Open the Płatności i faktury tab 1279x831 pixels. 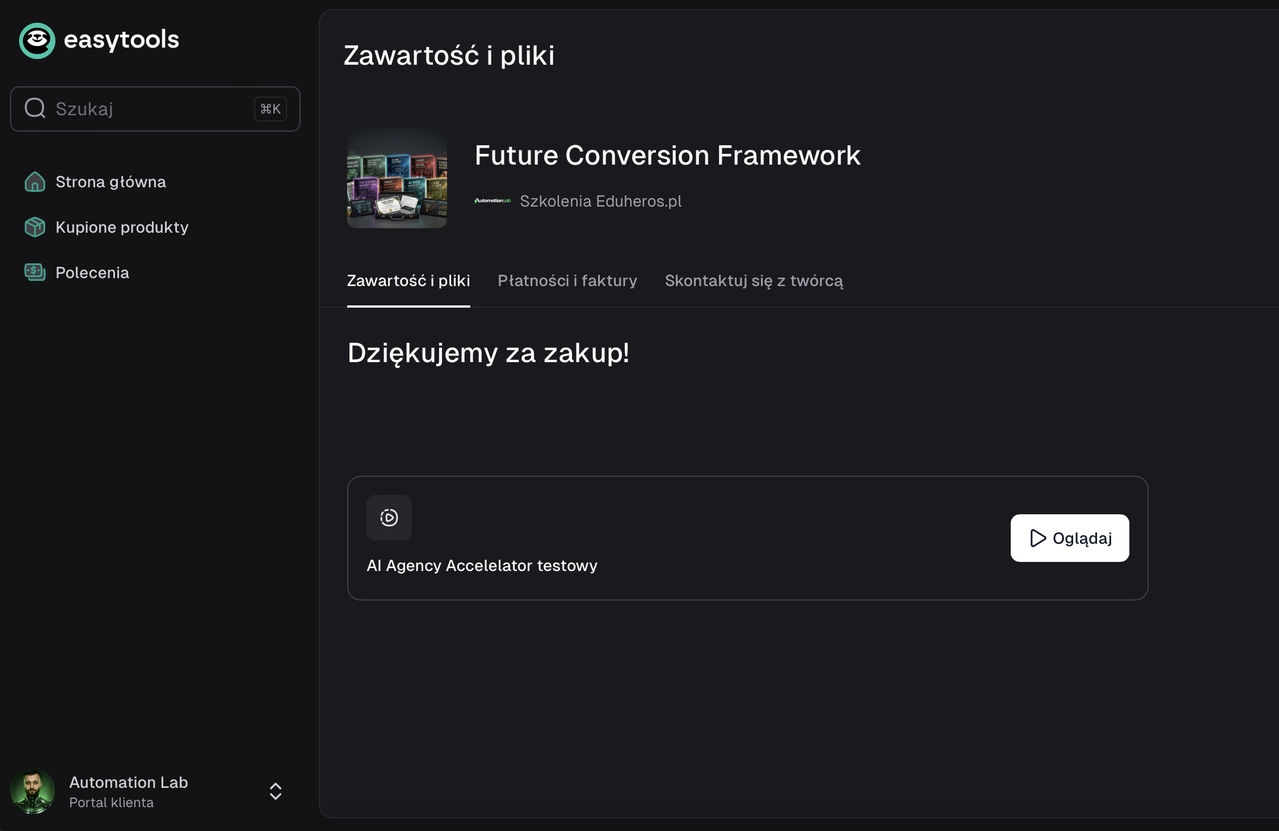pos(567,281)
